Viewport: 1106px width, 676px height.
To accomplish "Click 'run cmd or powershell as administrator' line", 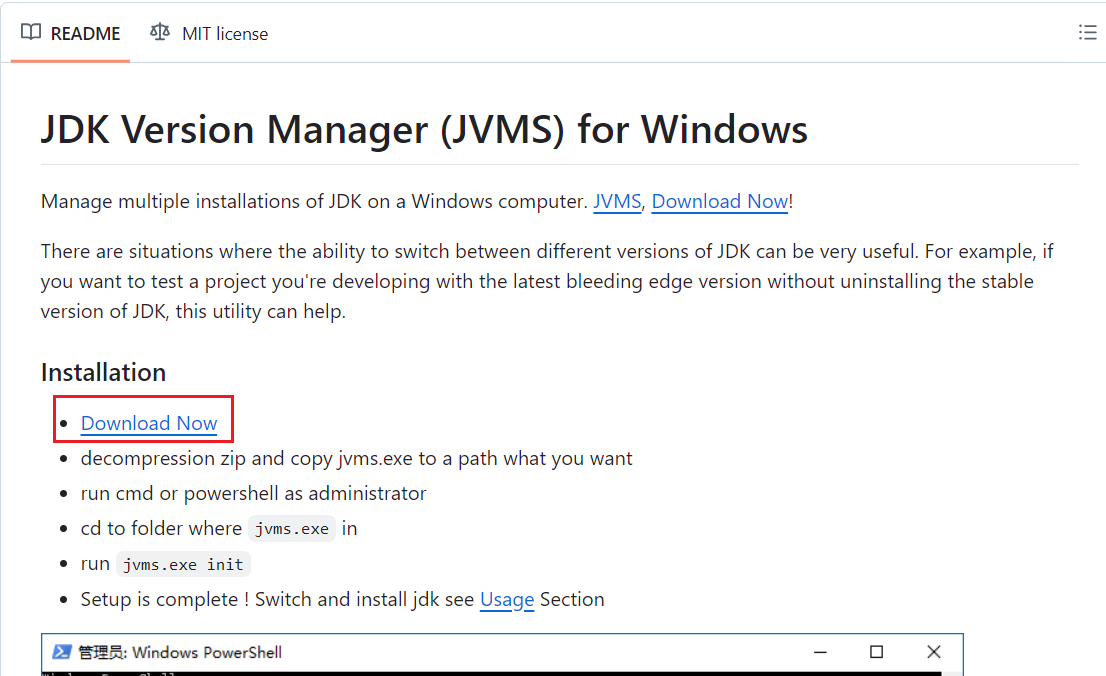I will point(253,493).
